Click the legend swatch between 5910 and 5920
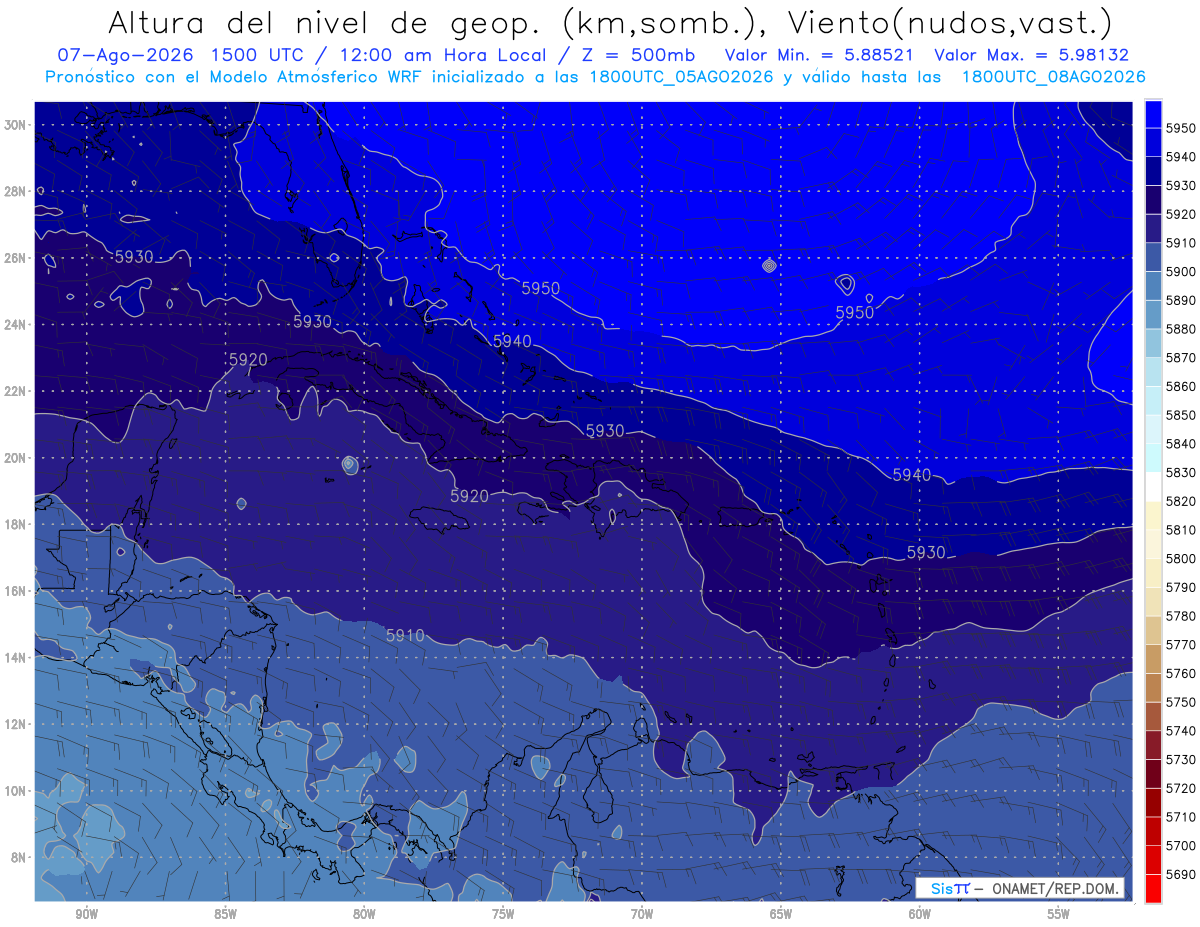Image resolution: width=1200 pixels, height=927 pixels. pyautogui.click(x=1153, y=229)
